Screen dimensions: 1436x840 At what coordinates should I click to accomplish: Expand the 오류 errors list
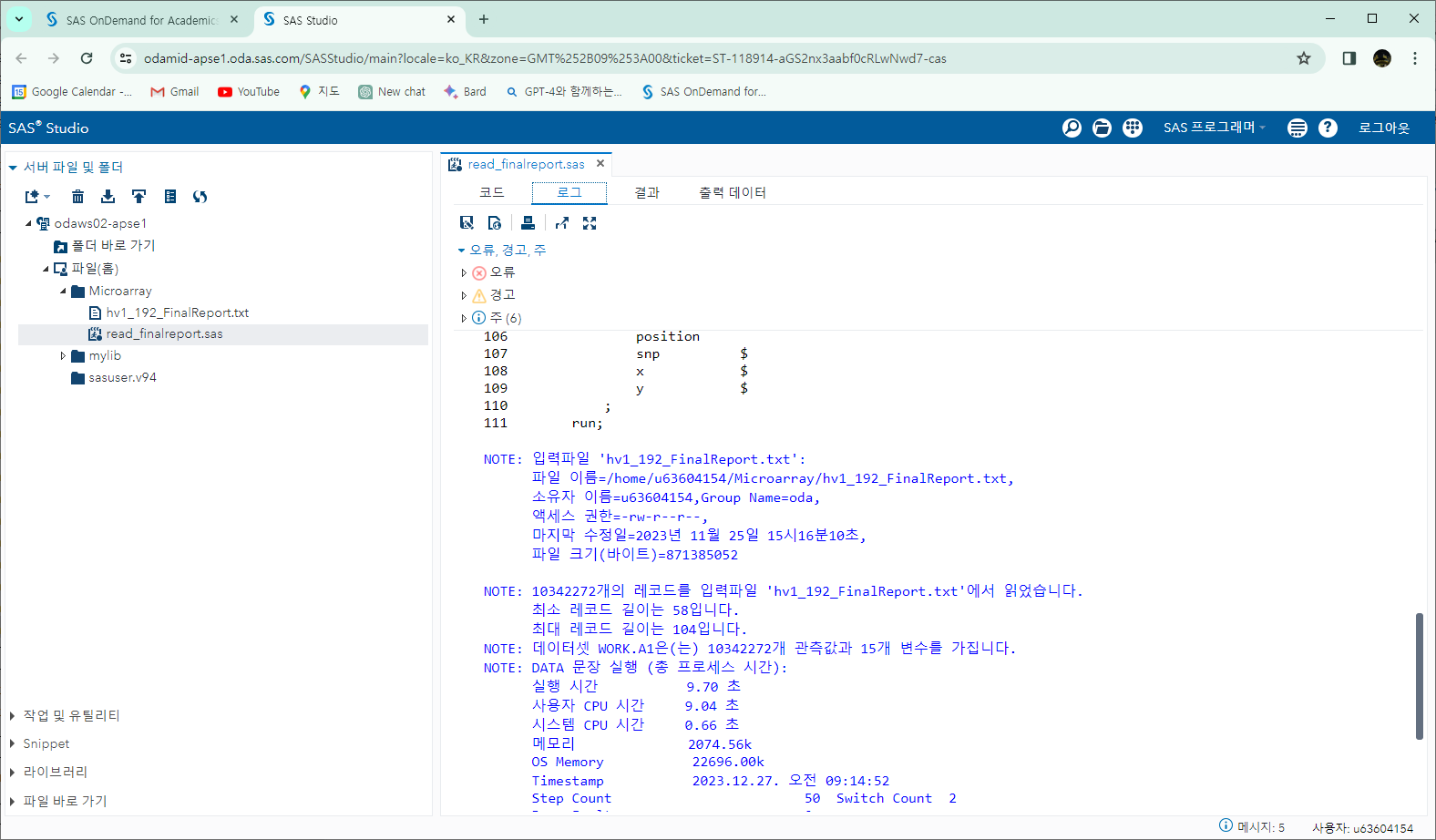click(x=464, y=272)
